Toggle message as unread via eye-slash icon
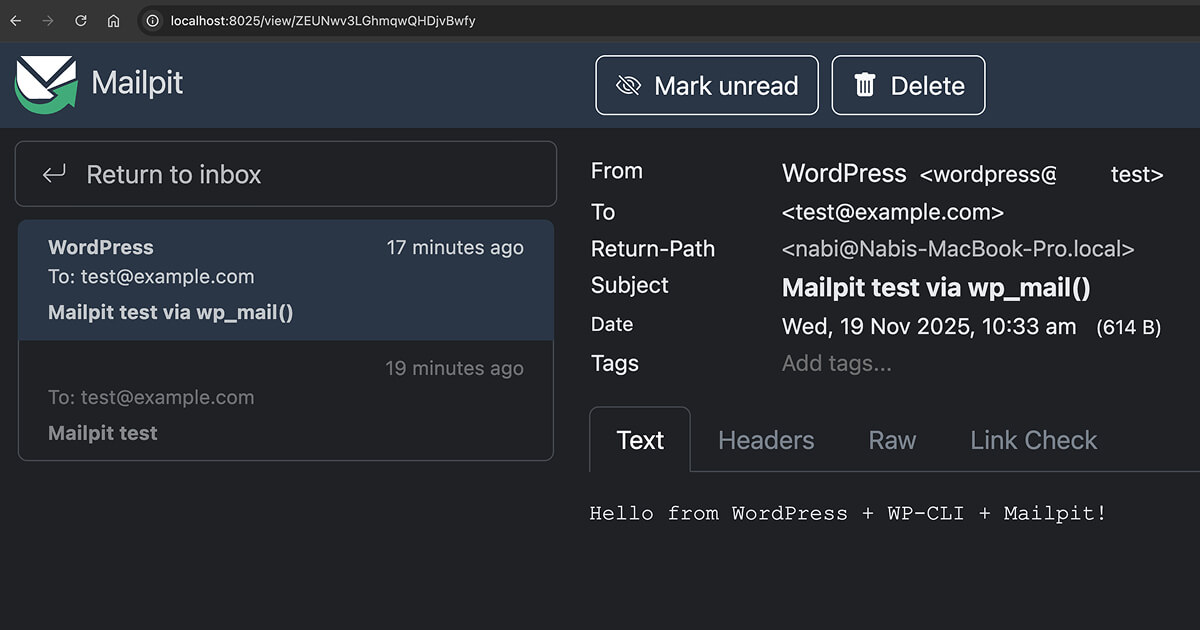Viewport: 1200px width, 630px height. [628, 86]
